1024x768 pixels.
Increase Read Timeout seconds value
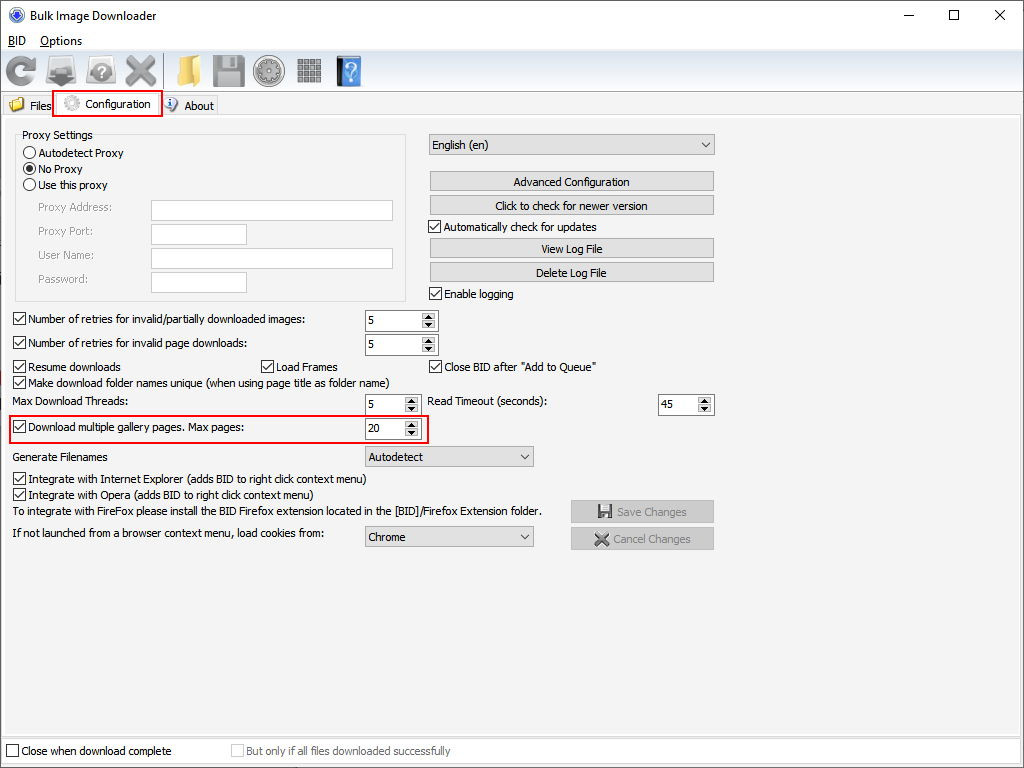pos(704,401)
